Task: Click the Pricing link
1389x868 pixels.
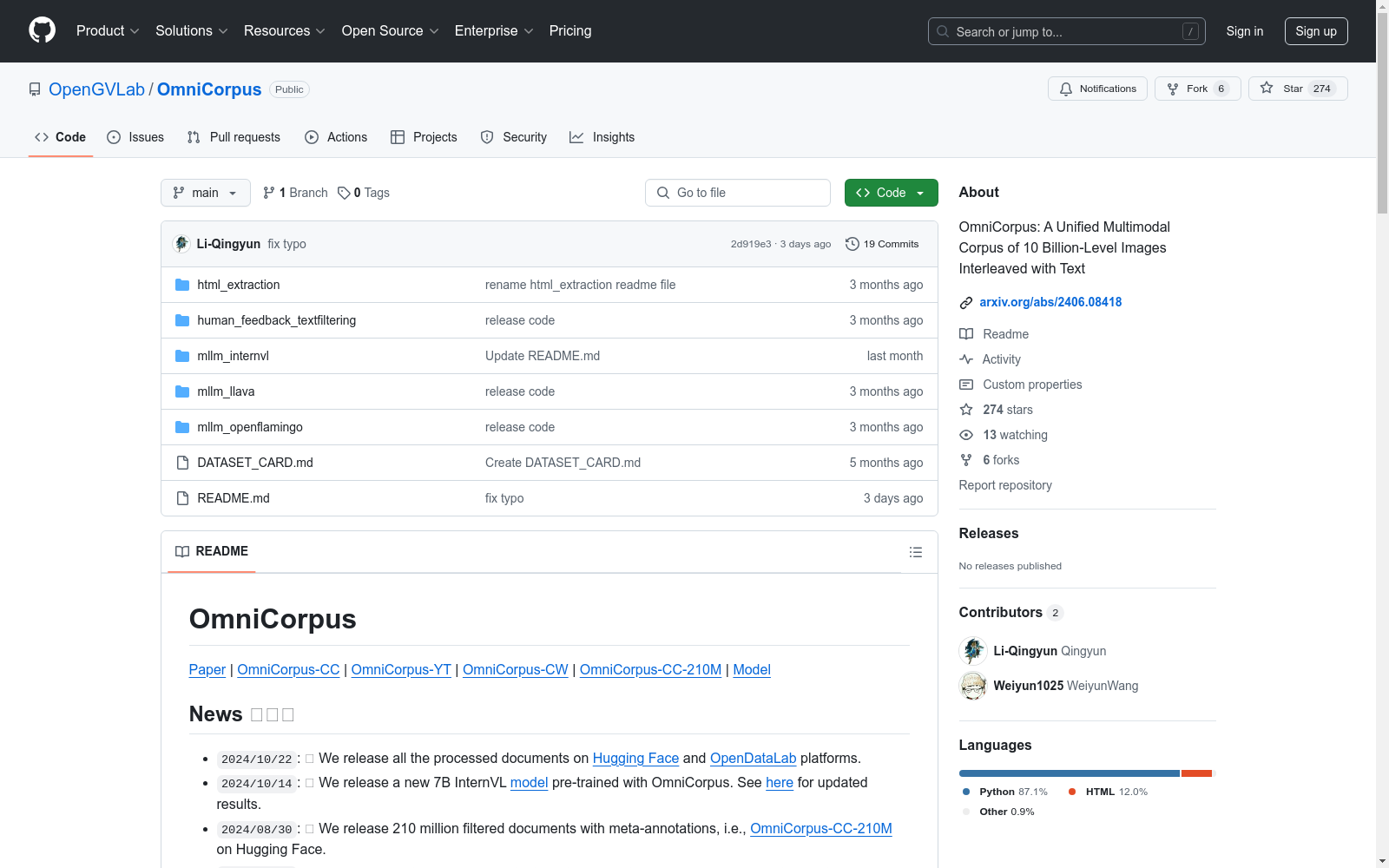Action: [x=570, y=30]
